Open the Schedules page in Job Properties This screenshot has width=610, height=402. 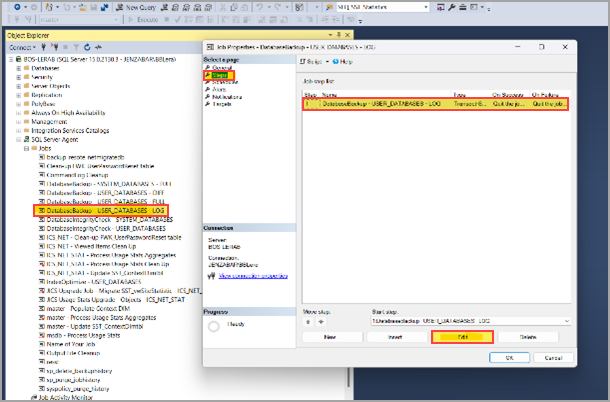(x=225, y=82)
